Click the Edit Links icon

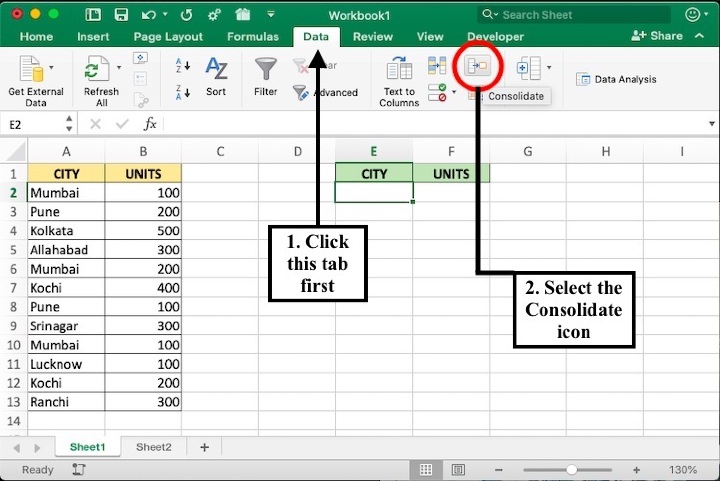pos(141,100)
